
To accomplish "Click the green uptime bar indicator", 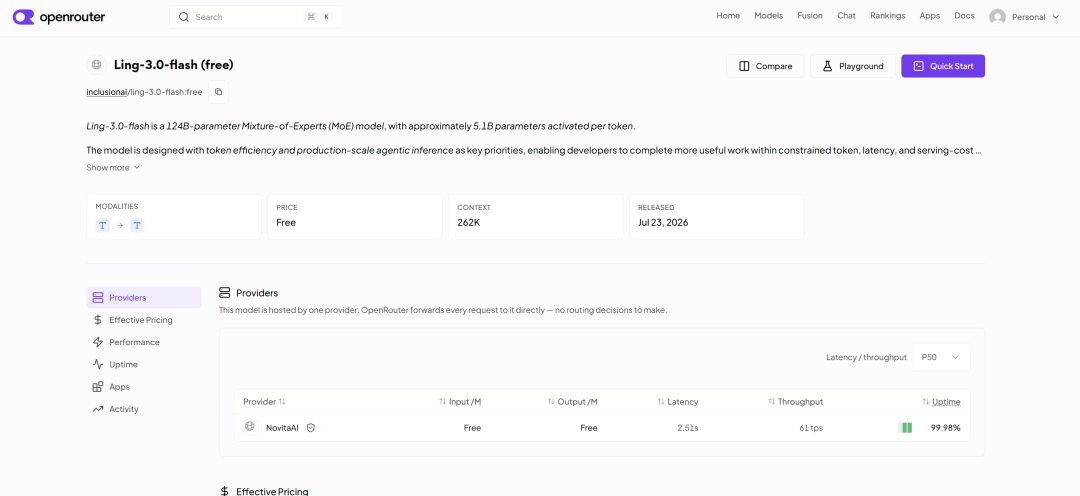I will [905, 428].
